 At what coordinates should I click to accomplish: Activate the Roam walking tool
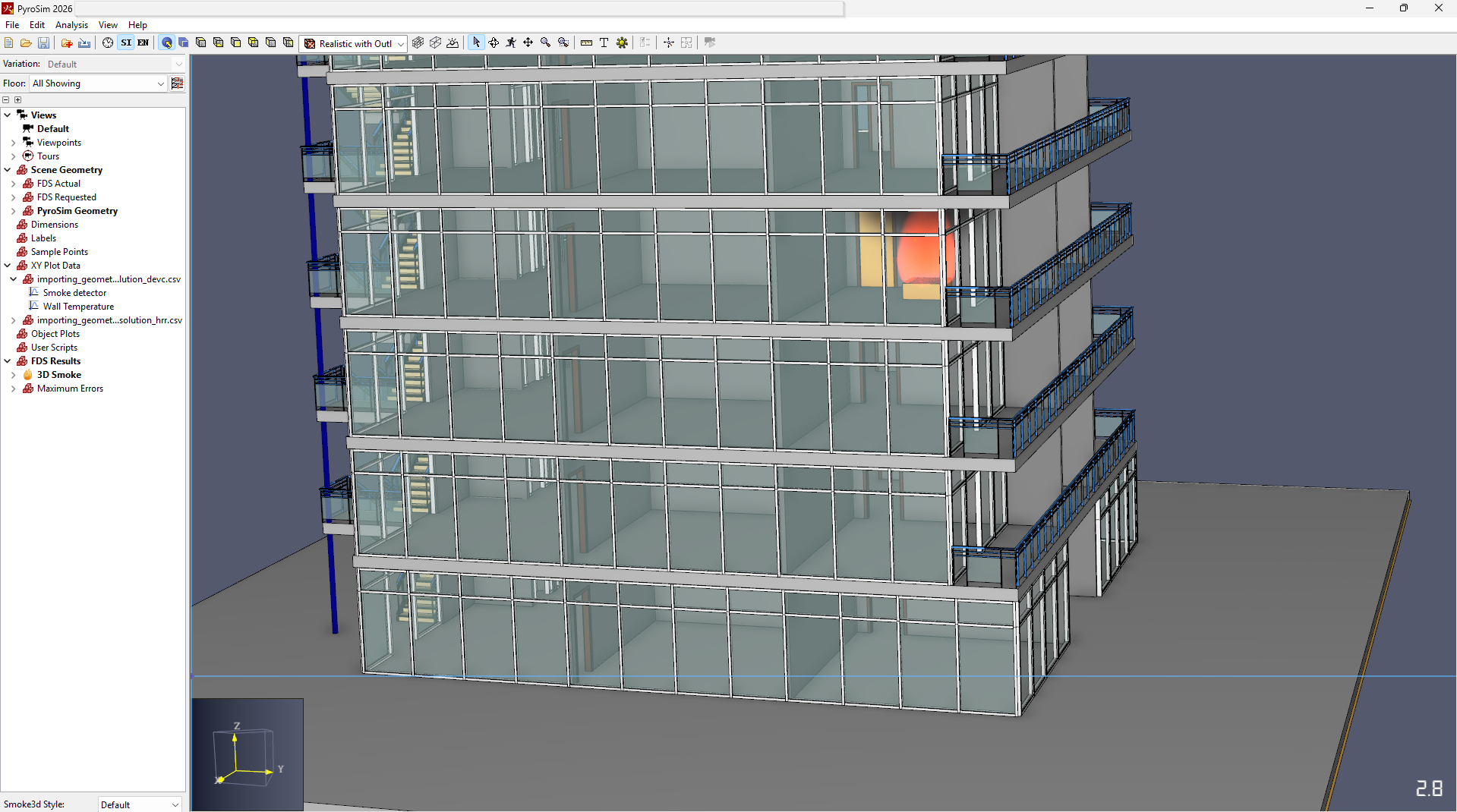pyautogui.click(x=511, y=43)
